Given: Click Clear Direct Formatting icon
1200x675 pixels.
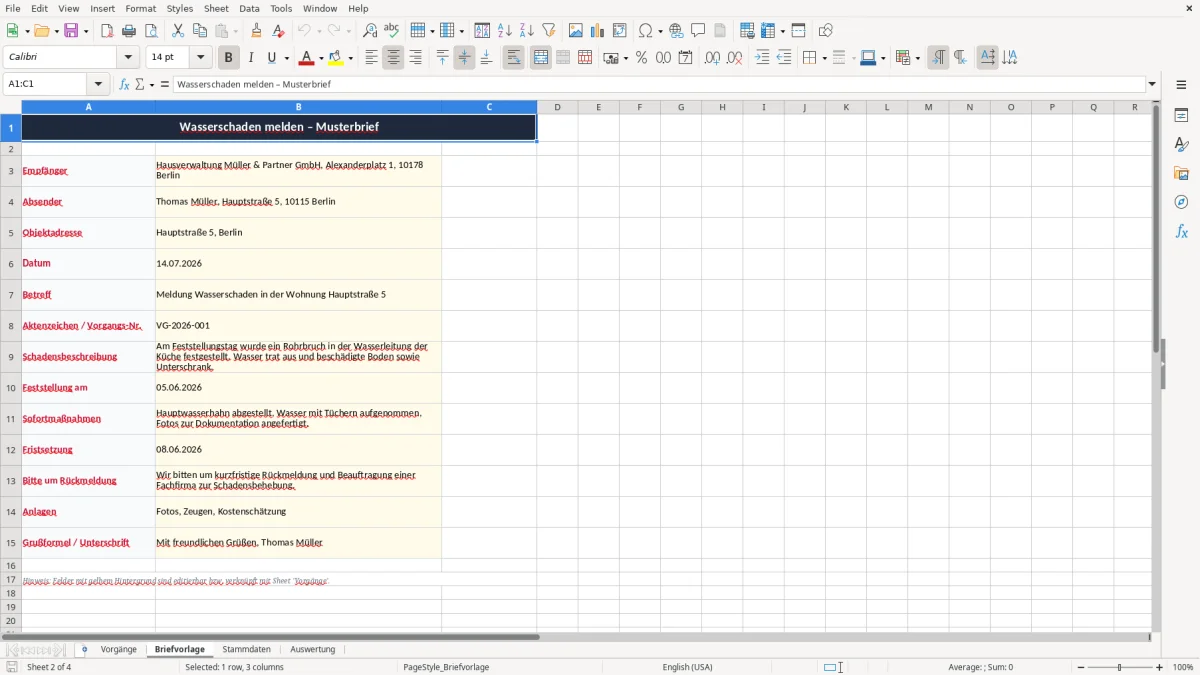Looking at the screenshot, I should tap(279, 31).
